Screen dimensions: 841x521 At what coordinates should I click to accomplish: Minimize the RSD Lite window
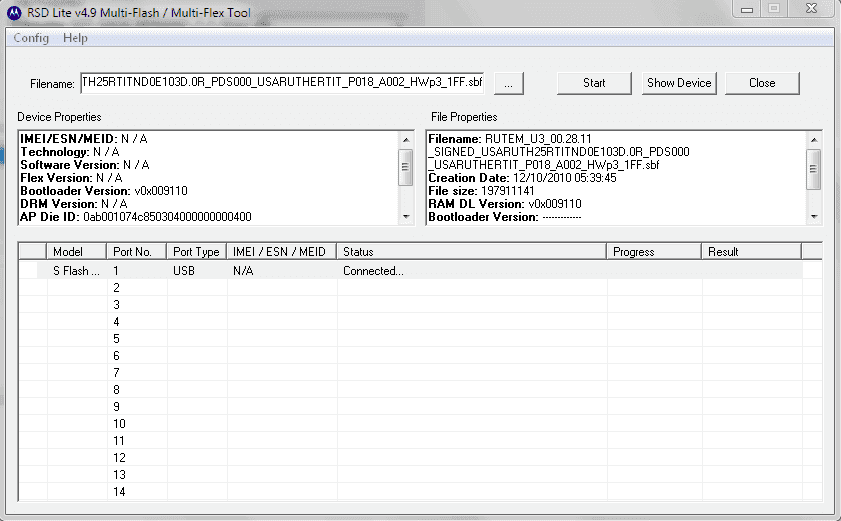[x=747, y=9]
